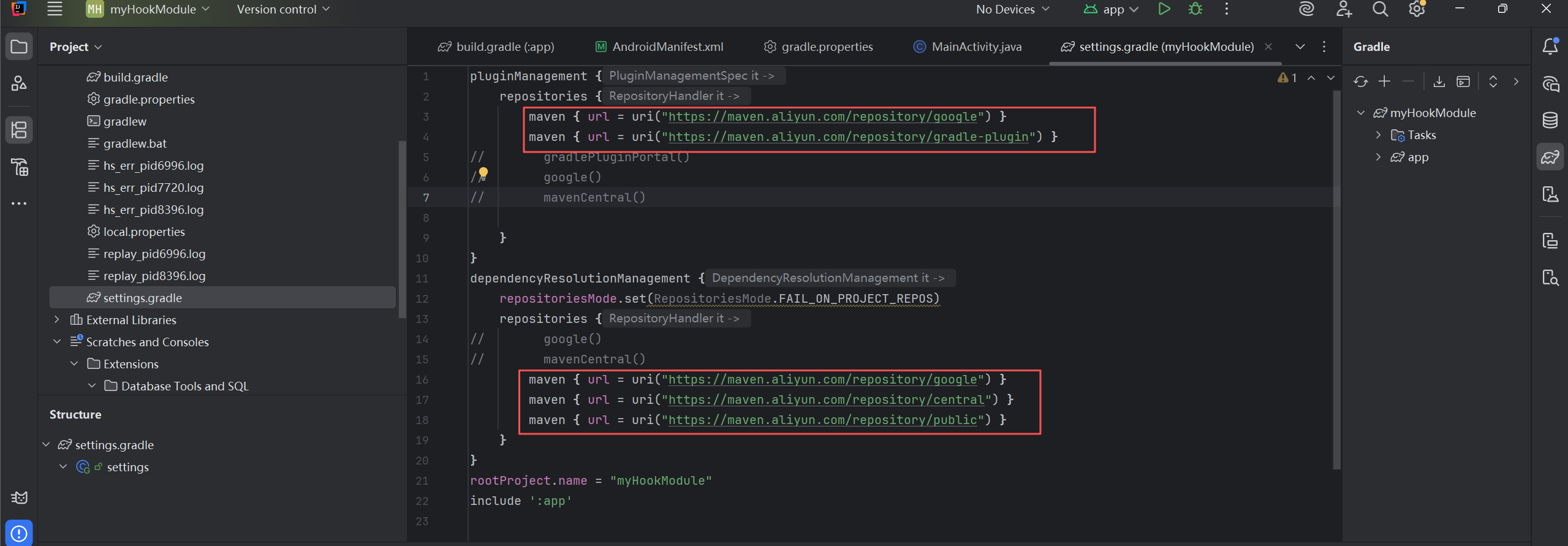The height and width of the screenshot is (546, 1568).
Task: Open the IDE settings gear icon
Action: (1417, 9)
